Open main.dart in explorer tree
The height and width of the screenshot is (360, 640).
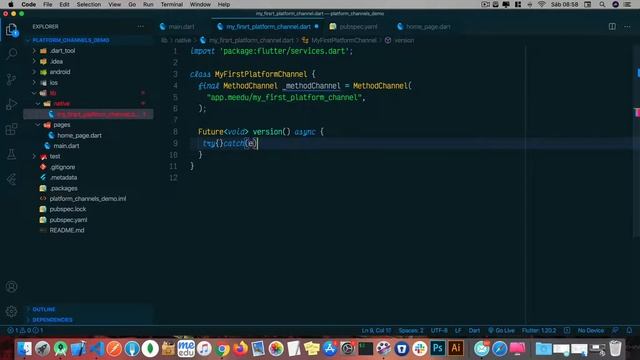tap(66, 146)
